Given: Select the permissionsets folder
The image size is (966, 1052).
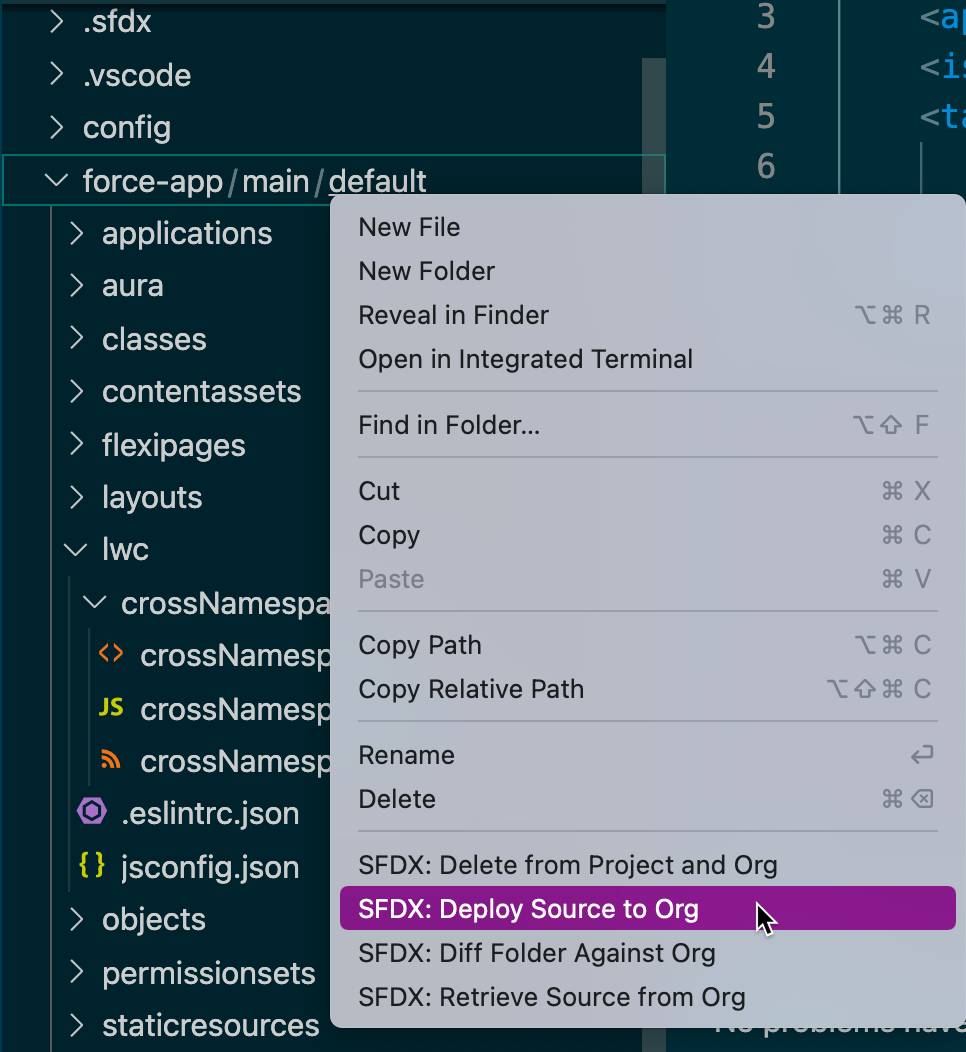Looking at the screenshot, I should (209, 973).
